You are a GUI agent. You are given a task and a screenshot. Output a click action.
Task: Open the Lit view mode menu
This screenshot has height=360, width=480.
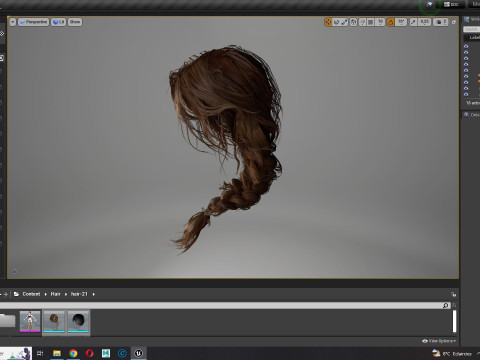point(58,22)
